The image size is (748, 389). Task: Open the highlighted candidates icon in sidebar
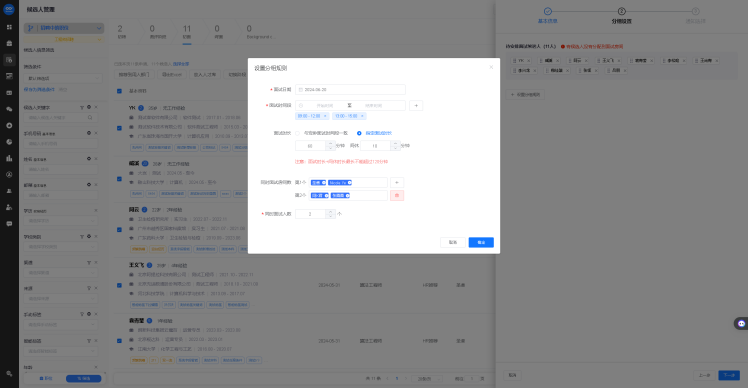tap(9, 60)
